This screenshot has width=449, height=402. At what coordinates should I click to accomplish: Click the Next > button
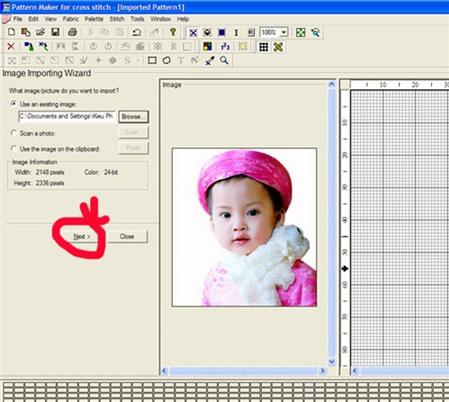82,236
